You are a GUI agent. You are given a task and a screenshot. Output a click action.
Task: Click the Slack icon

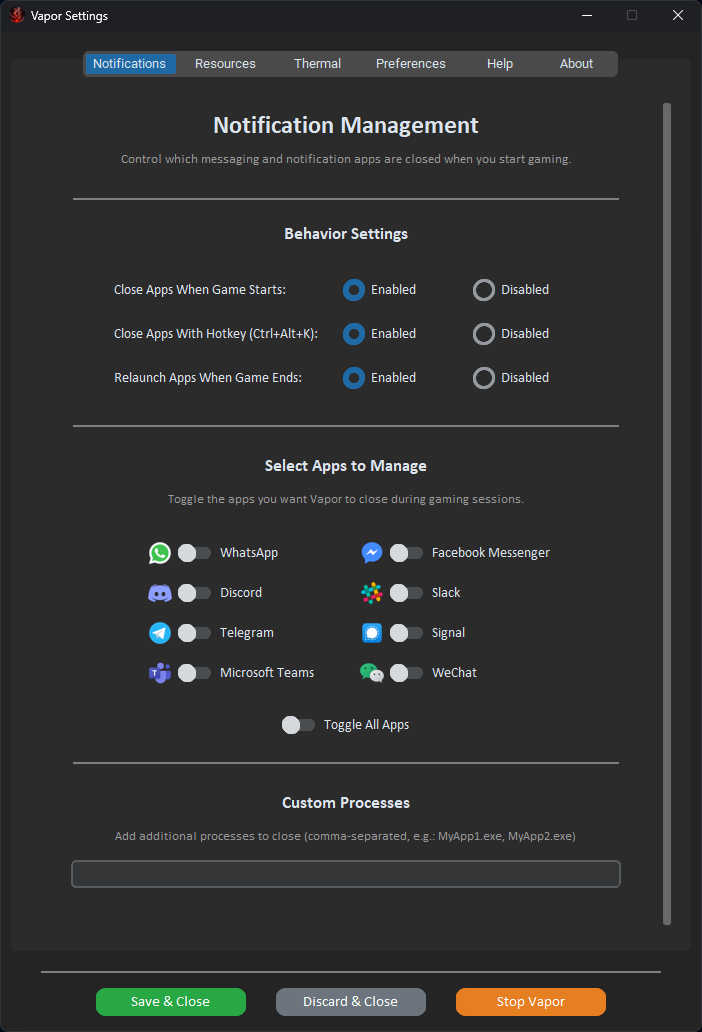coord(371,592)
